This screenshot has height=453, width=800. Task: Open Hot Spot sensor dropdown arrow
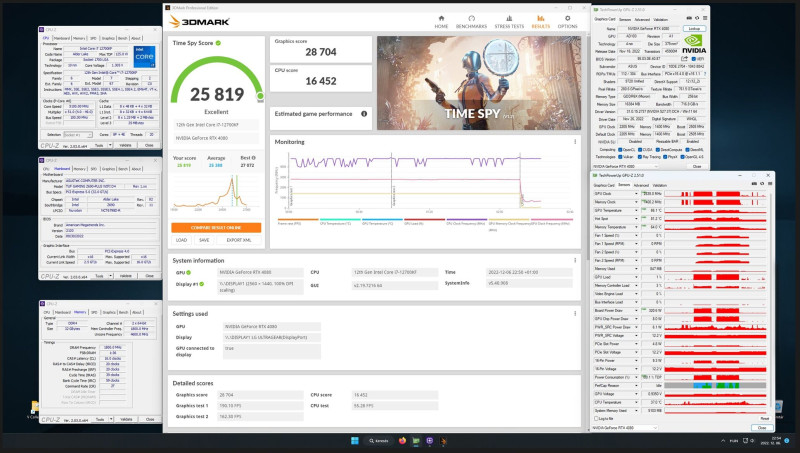point(636,219)
